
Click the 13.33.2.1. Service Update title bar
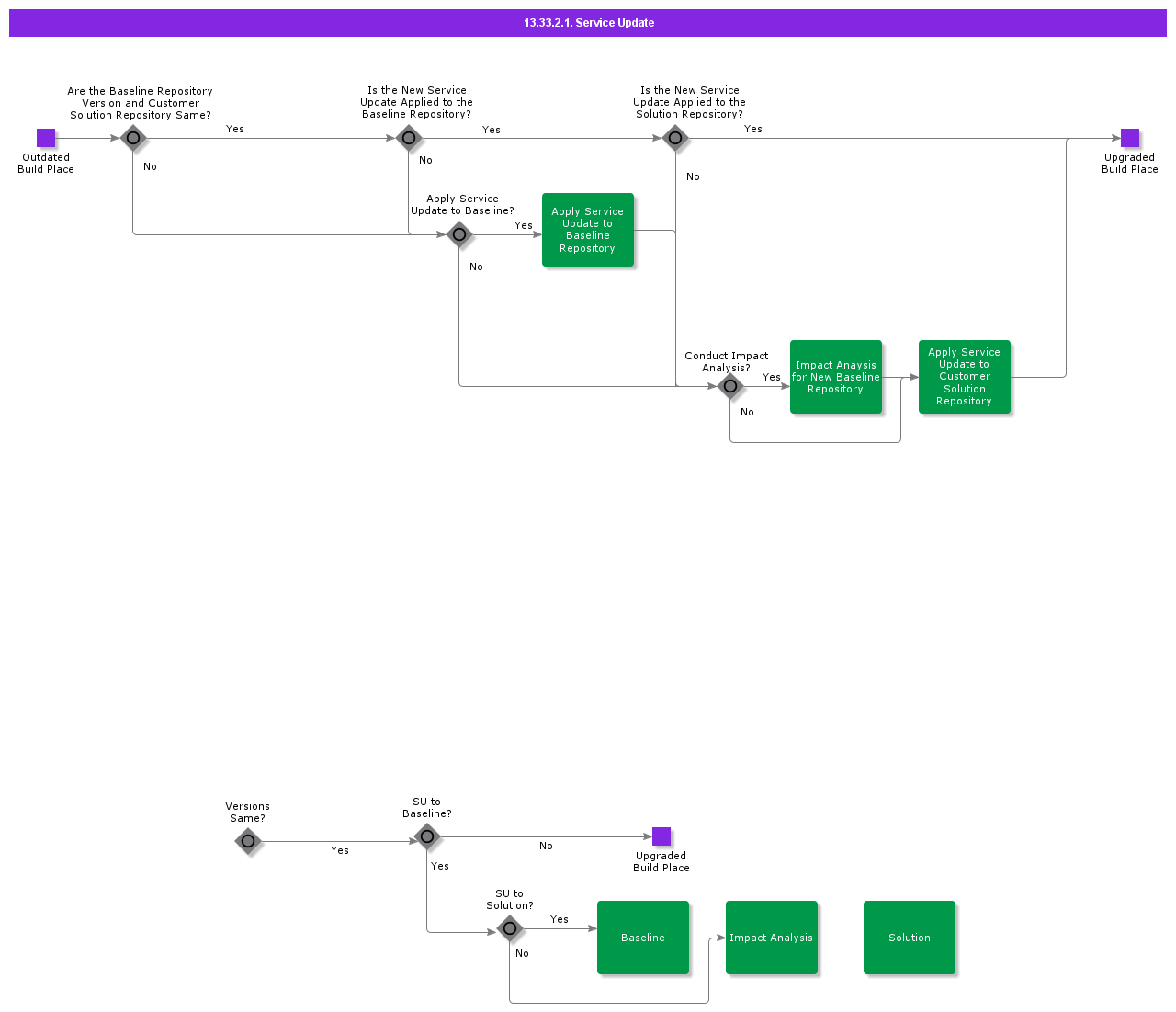[588, 23]
